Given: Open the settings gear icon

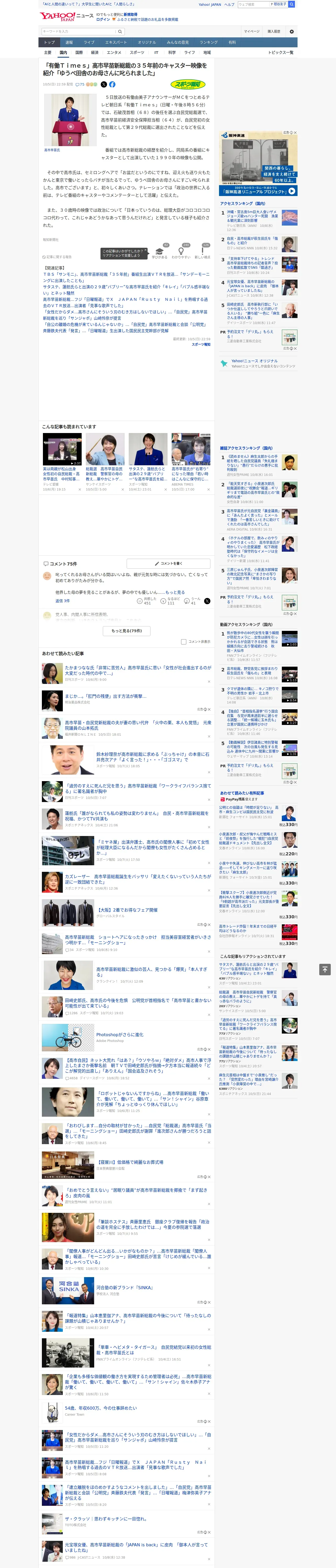Looking at the screenshot, I should pos(292,32).
